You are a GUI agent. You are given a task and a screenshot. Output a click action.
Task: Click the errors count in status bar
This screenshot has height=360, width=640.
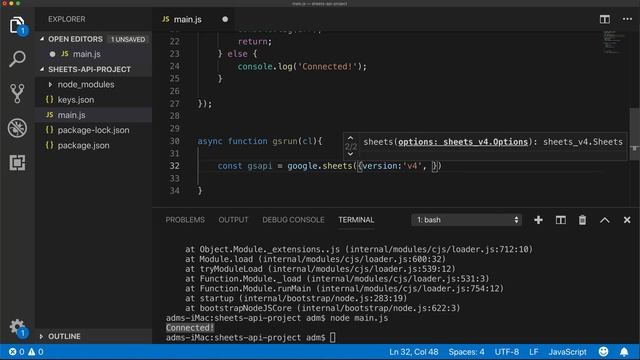pos(16,351)
